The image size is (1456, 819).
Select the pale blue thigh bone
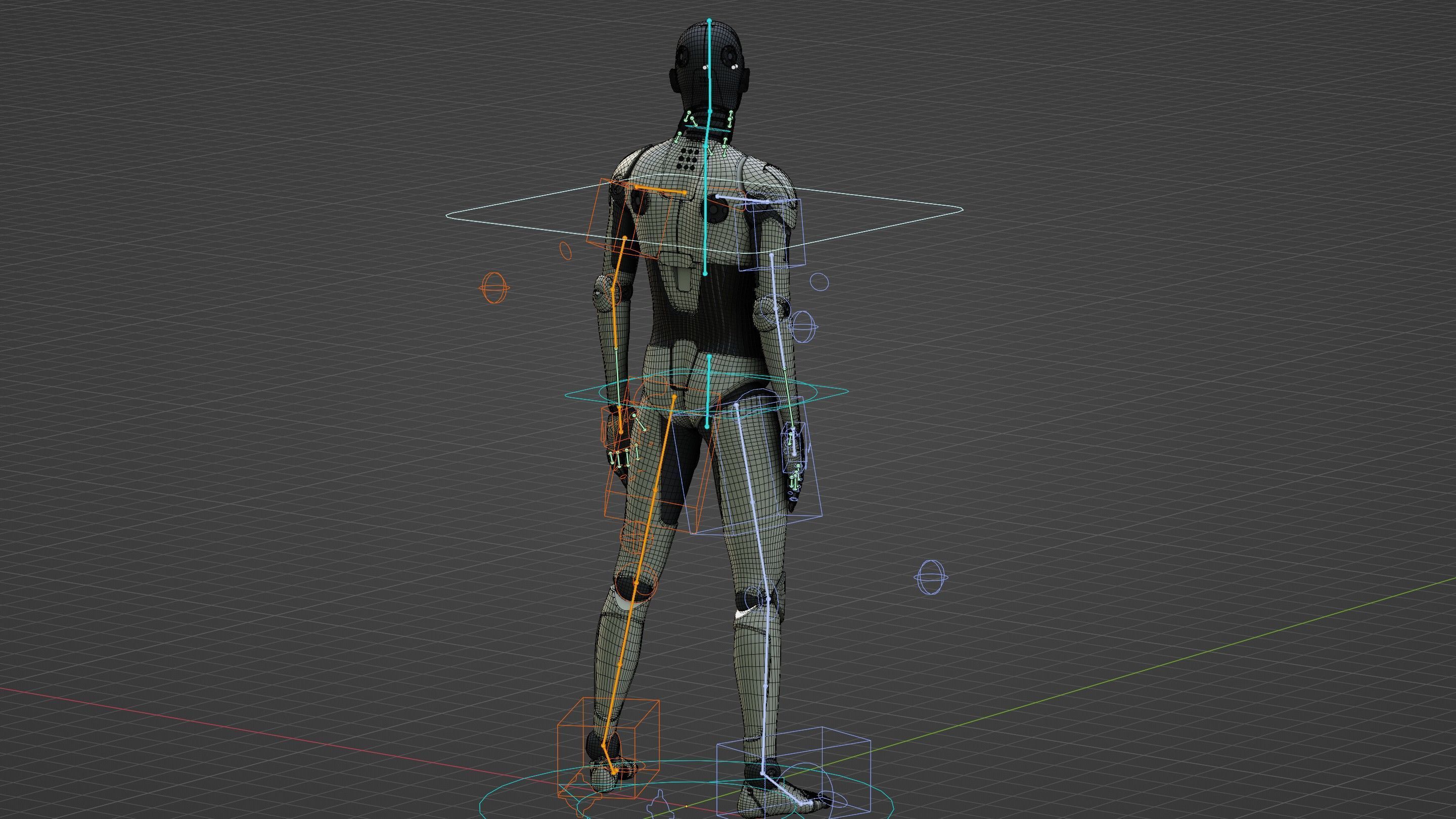pos(753,501)
